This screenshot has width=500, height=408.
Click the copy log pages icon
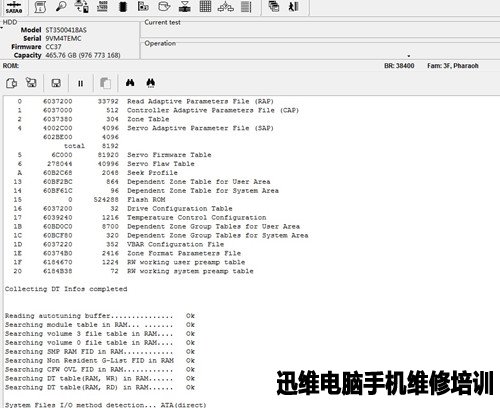tap(105, 83)
